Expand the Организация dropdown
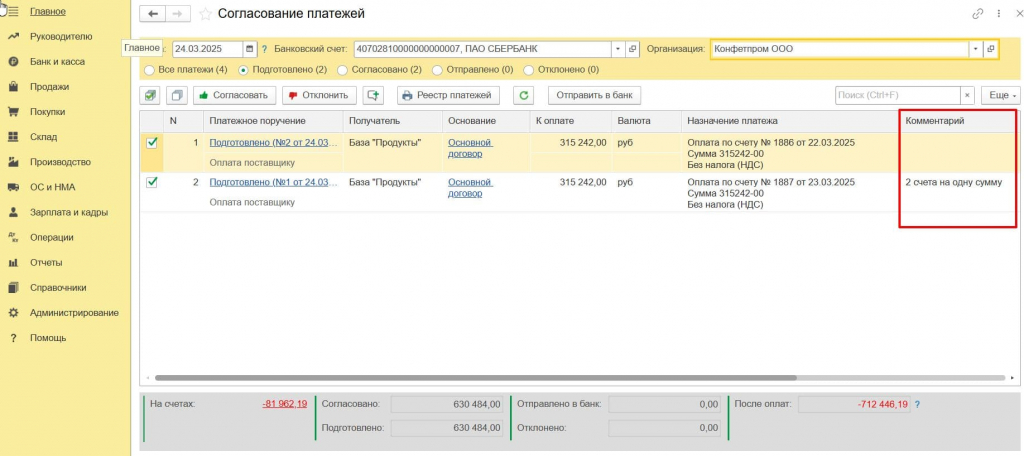The image size is (1024, 456). pyautogui.click(x=976, y=49)
